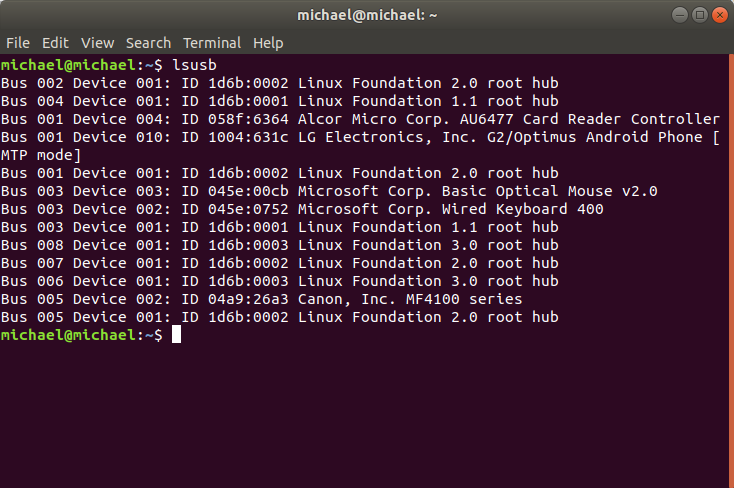Open the Terminal menu
The height and width of the screenshot is (488, 734).
212,43
